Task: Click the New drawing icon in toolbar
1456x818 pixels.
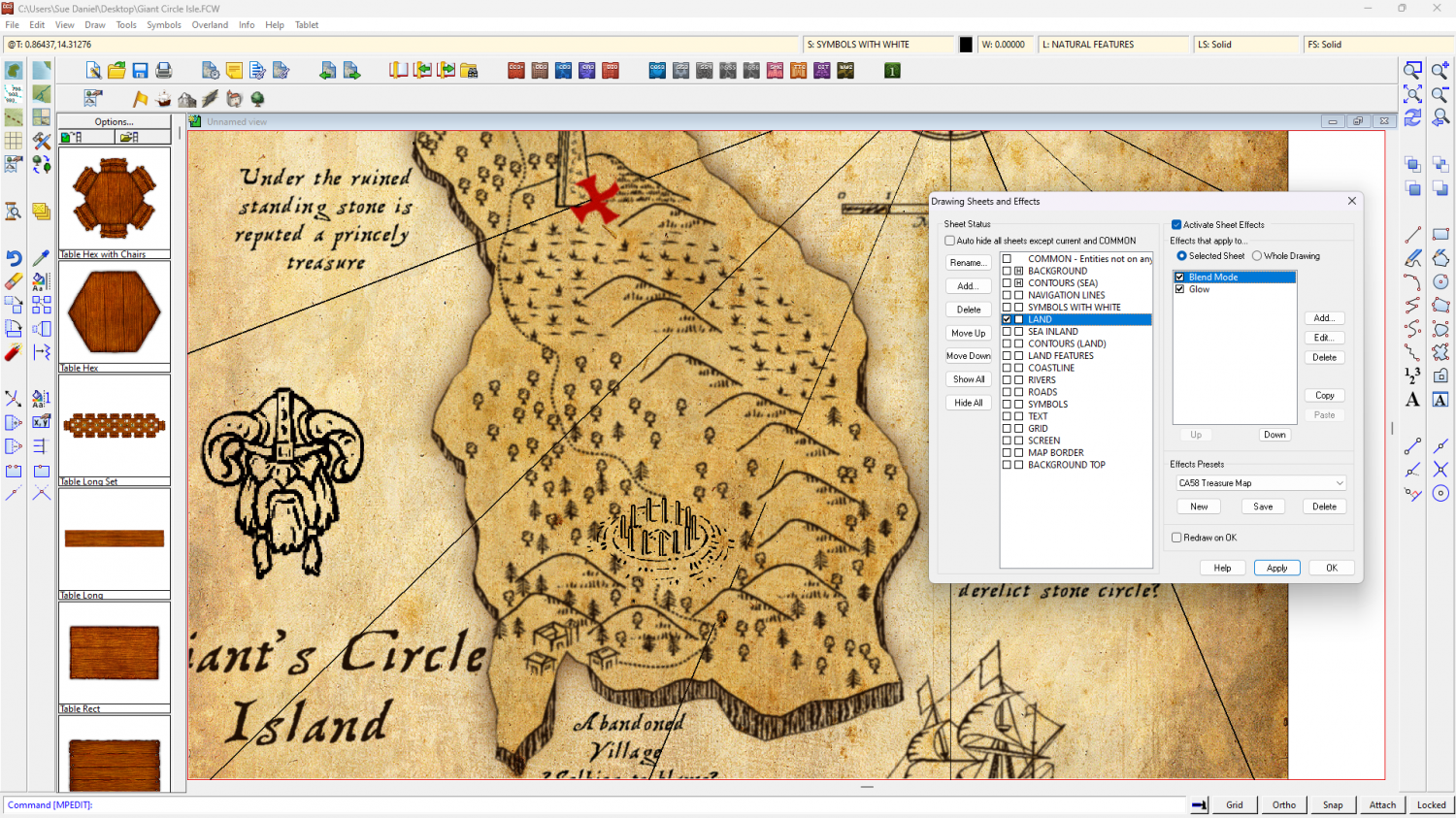Action: (93, 70)
